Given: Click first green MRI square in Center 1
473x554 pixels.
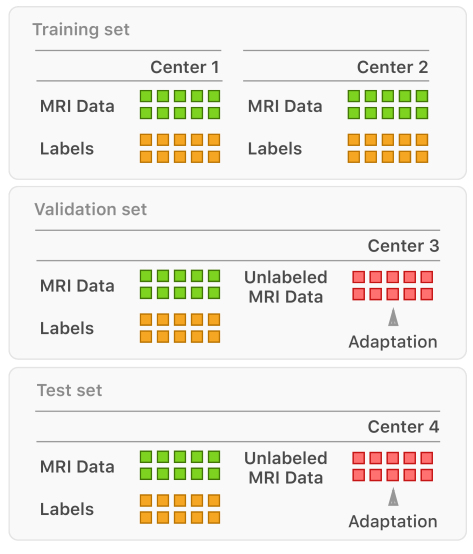Looking at the screenshot, I should pyautogui.click(x=146, y=96).
